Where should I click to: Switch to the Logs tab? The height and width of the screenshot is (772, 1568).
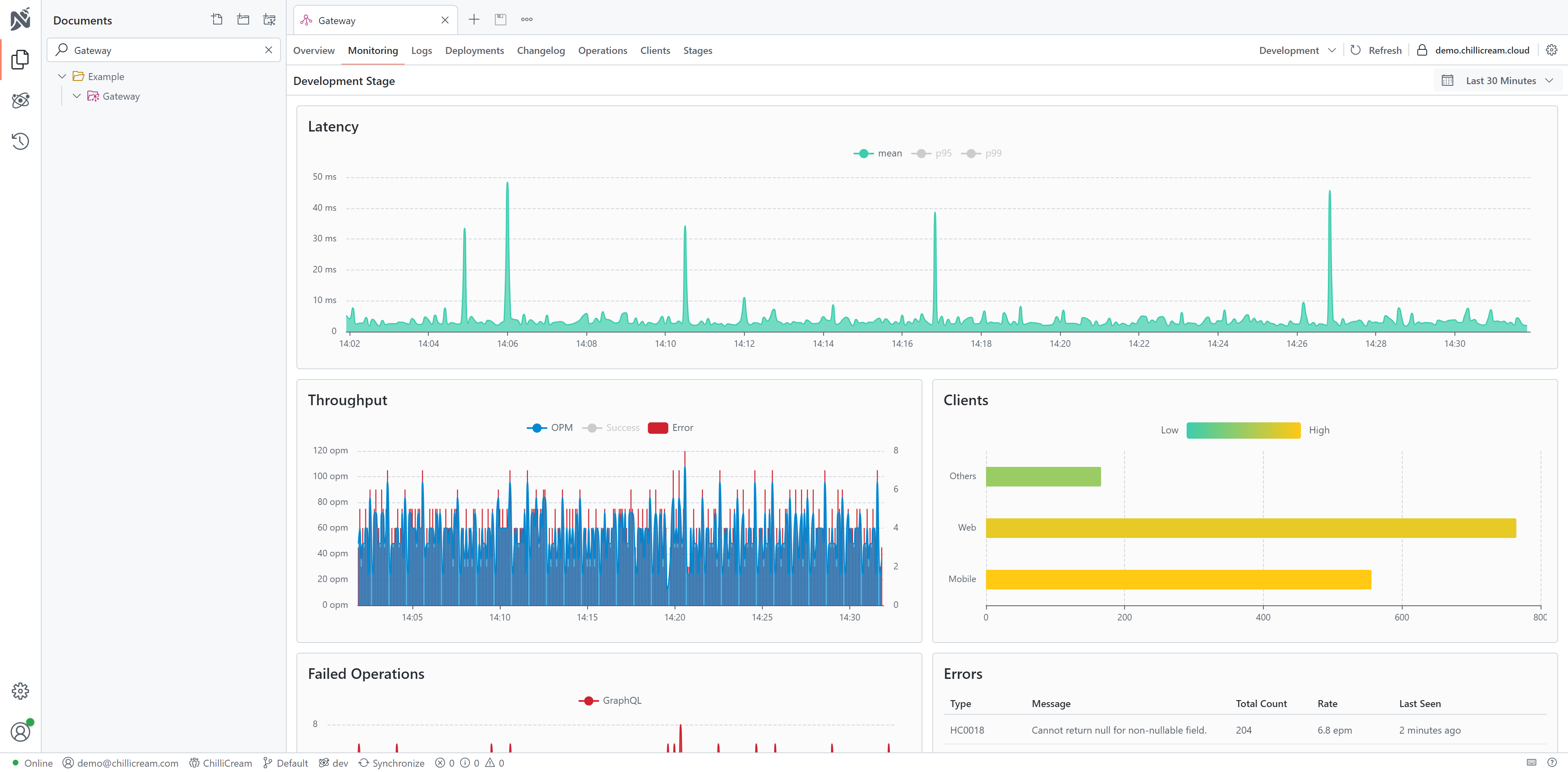click(x=421, y=51)
